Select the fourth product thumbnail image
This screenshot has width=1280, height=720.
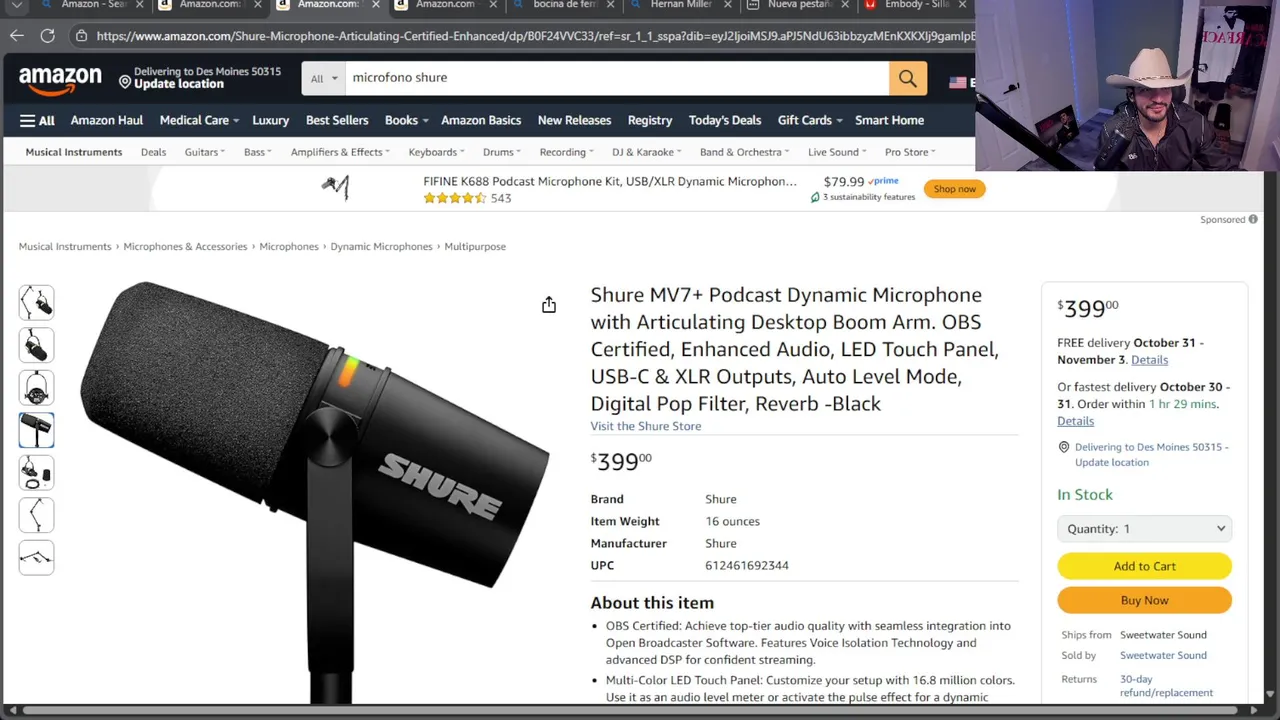[x=36, y=430]
